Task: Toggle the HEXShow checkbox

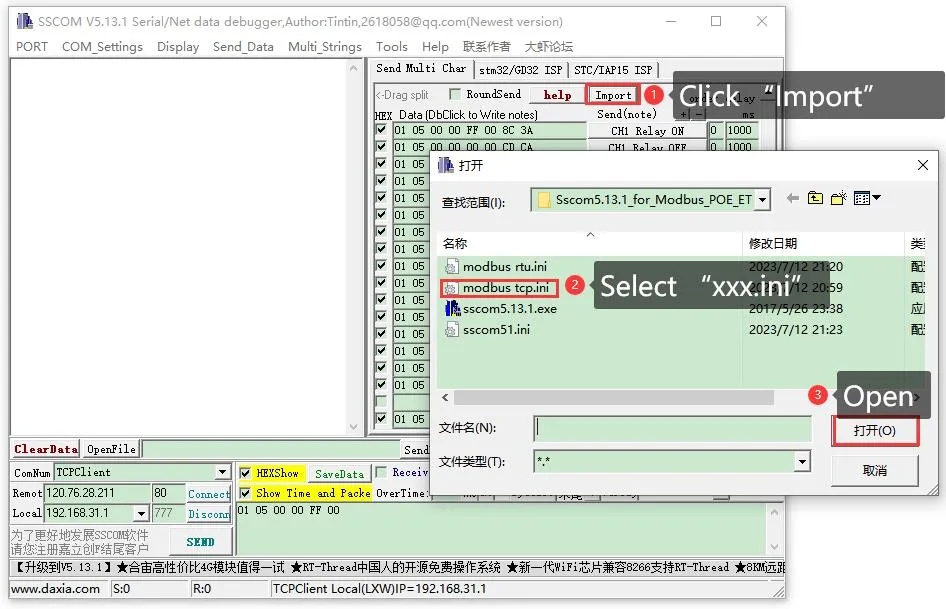Action: [246, 473]
